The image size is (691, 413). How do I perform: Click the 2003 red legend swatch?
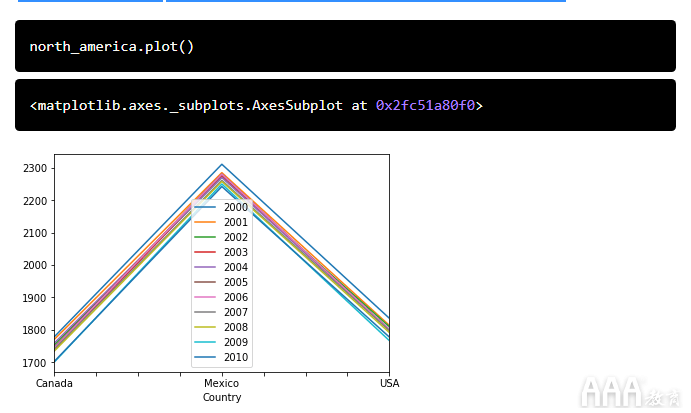tap(205, 252)
